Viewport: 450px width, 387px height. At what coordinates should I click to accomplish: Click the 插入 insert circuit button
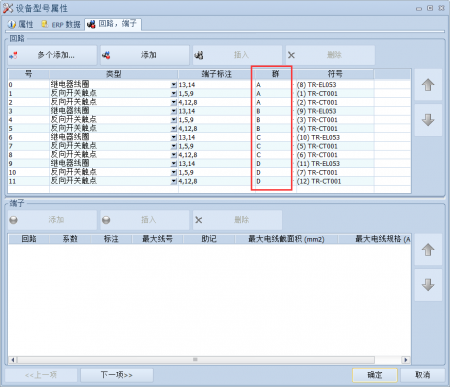(237, 55)
